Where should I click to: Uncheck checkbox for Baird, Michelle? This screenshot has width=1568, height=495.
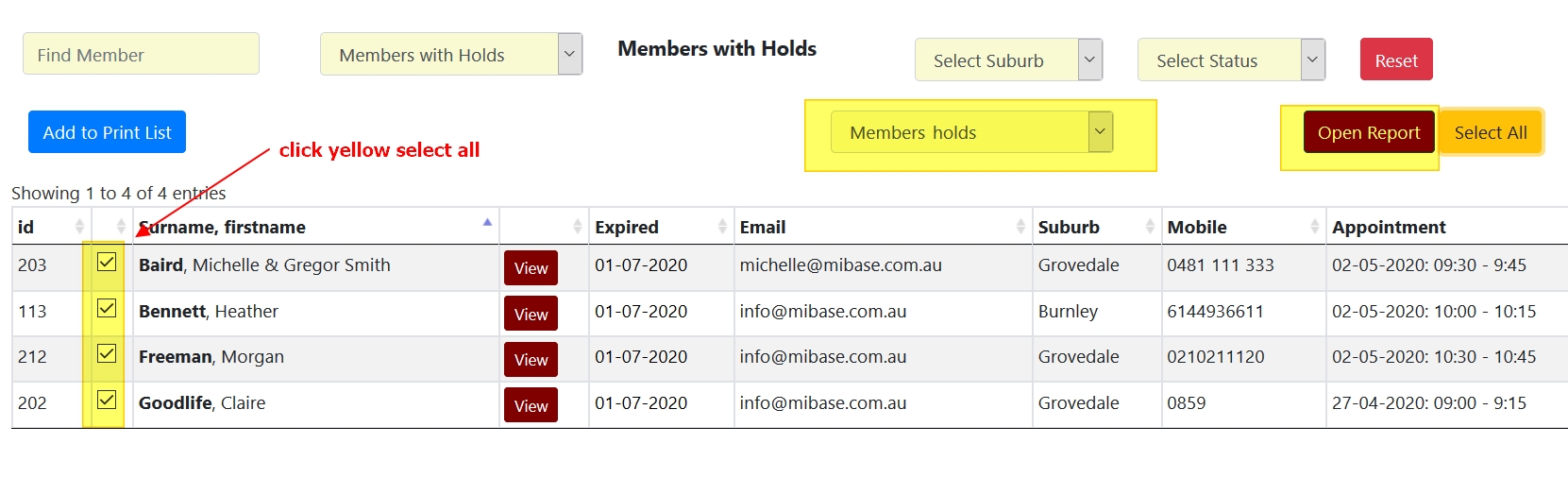click(107, 263)
